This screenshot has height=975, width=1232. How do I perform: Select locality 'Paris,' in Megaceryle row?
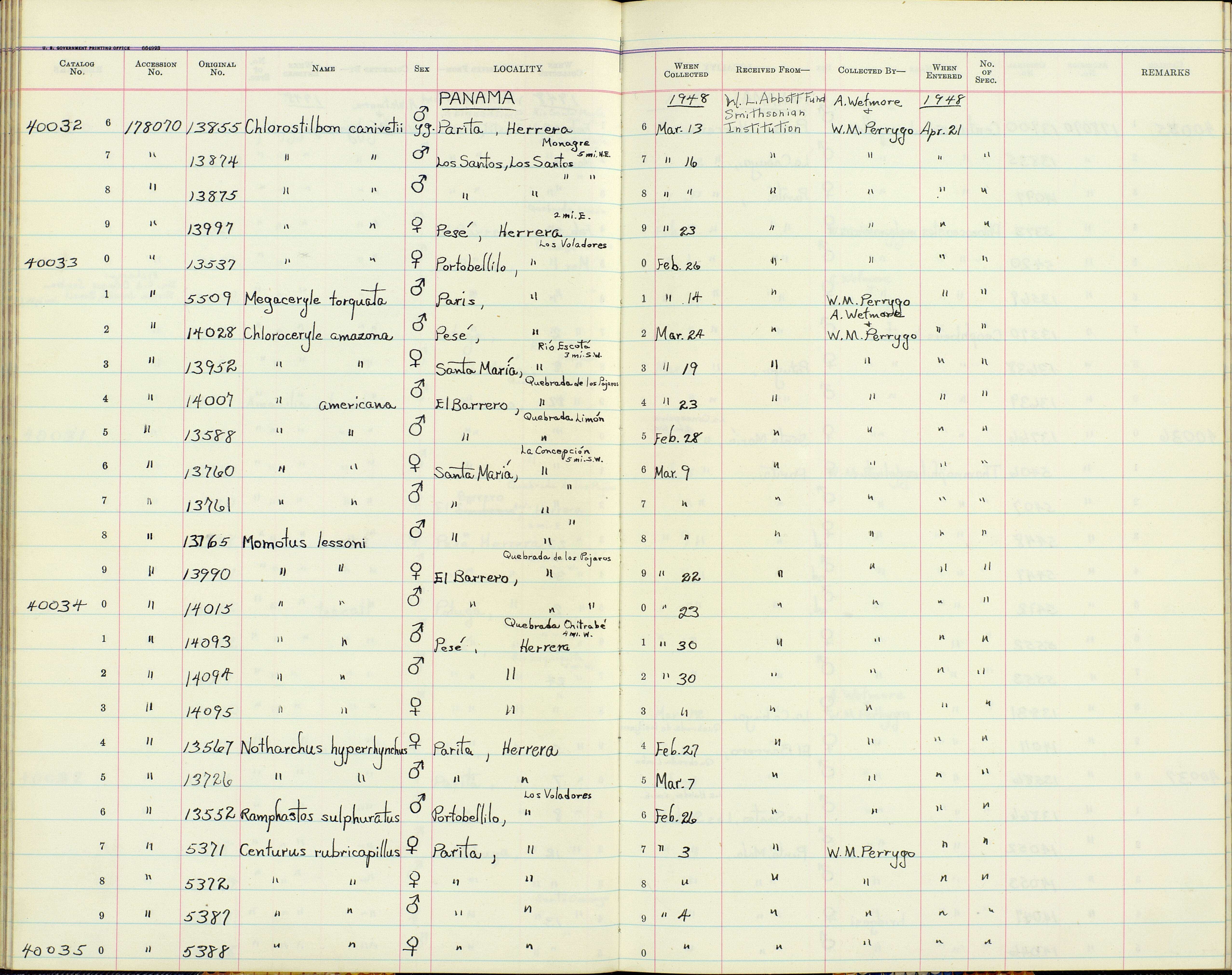pos(460,300)
